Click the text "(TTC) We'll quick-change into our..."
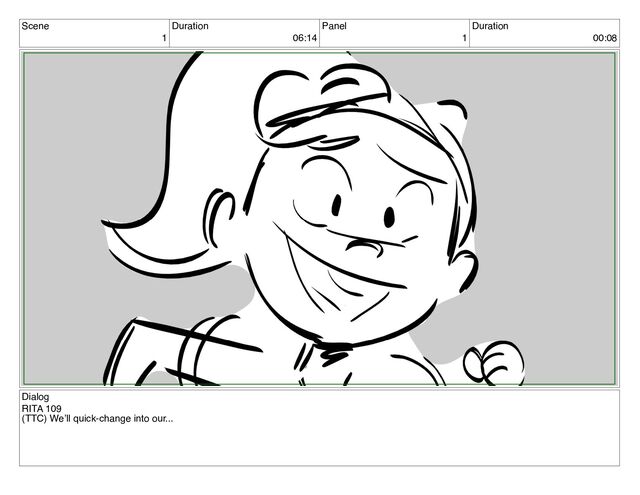The width and height of the screenshot is (640, 495). coord(97,419)
